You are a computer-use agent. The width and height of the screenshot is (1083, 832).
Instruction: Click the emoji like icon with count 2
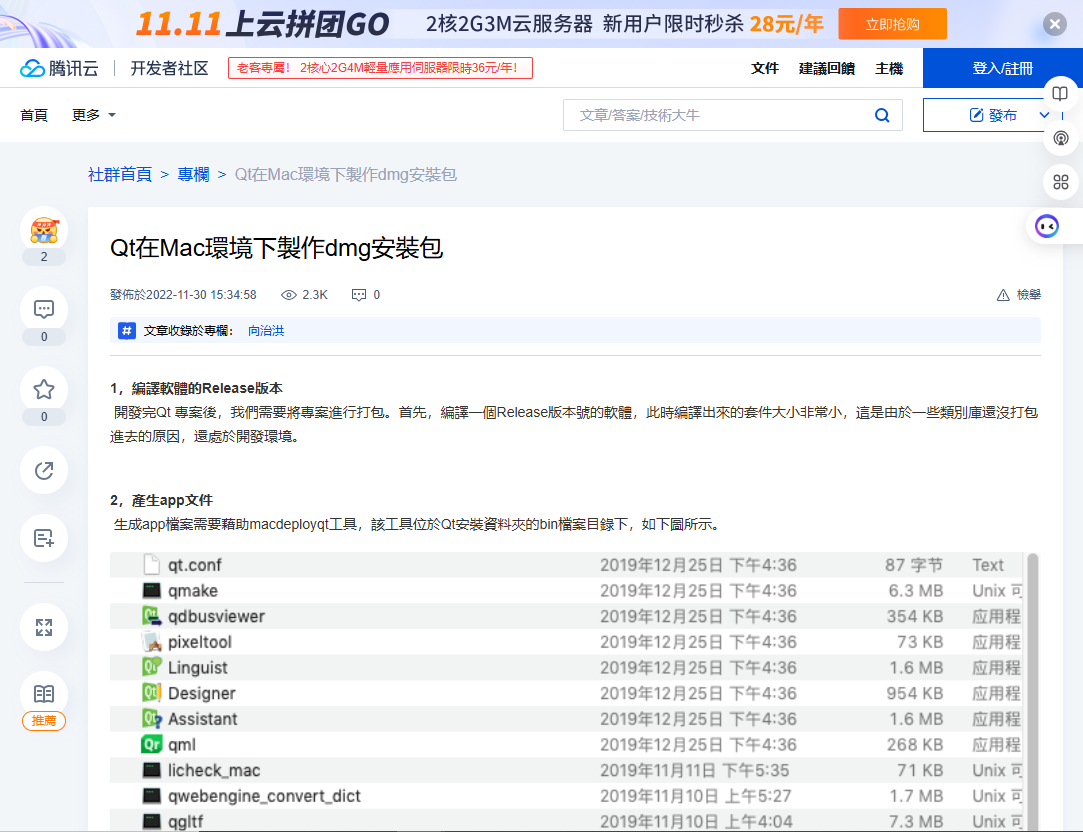pyautogui.click(x=44, y=231)
